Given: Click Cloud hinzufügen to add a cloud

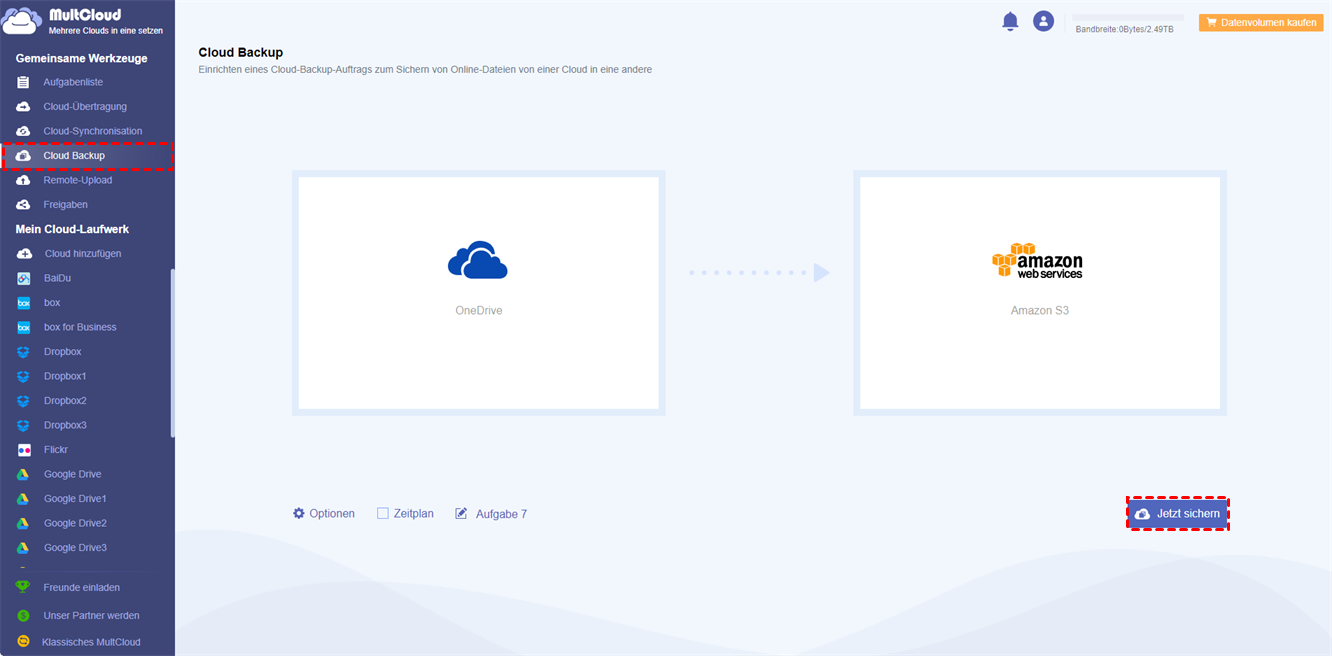Looking at the screenshot, I should (x=83, y=254).
